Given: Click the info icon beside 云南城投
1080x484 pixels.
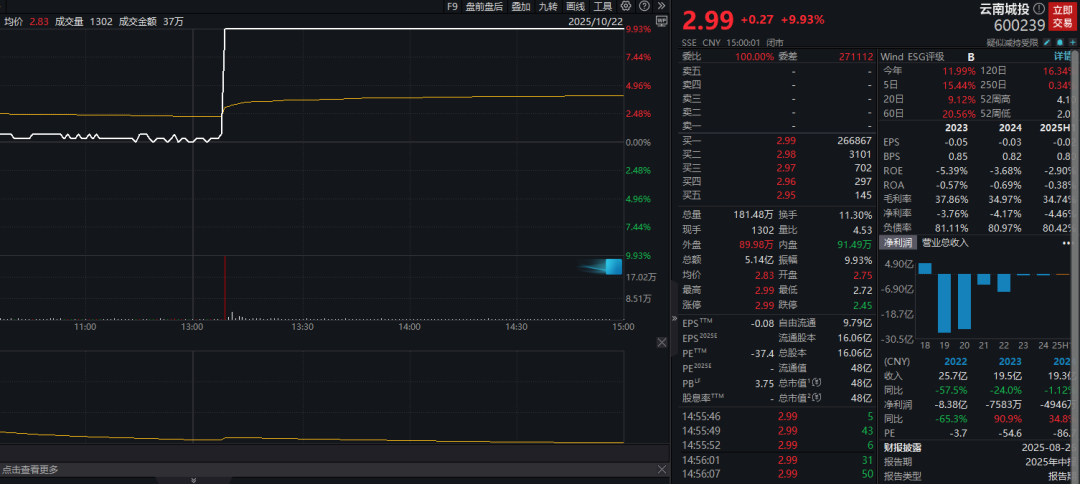Looking at the screenshot, I should (x=1038, y=9).
